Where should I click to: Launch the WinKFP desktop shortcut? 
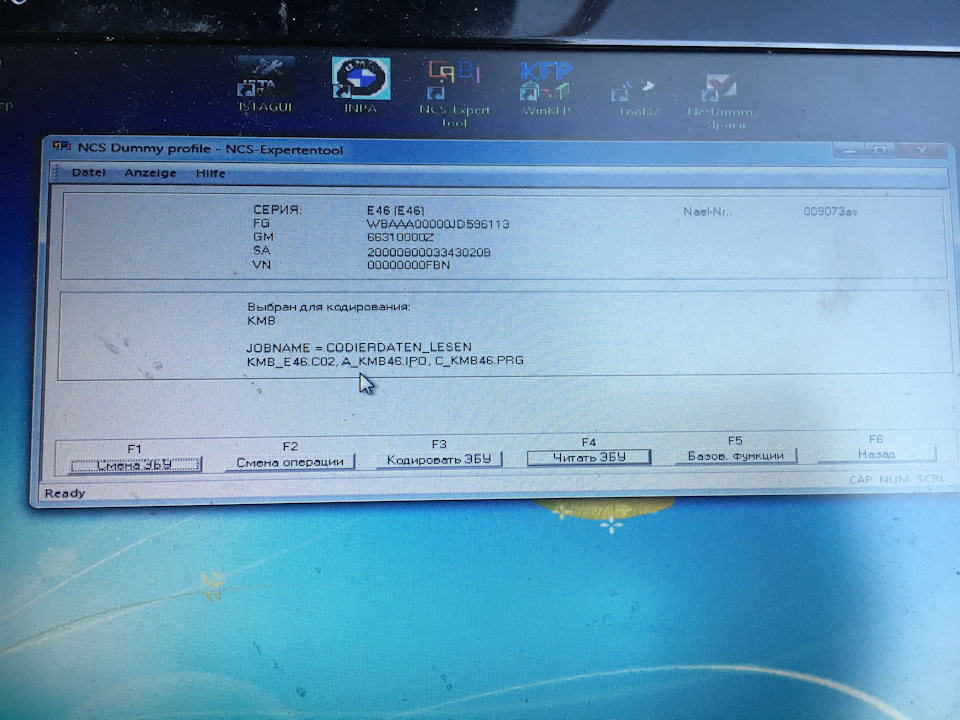(x=546, y=89)
